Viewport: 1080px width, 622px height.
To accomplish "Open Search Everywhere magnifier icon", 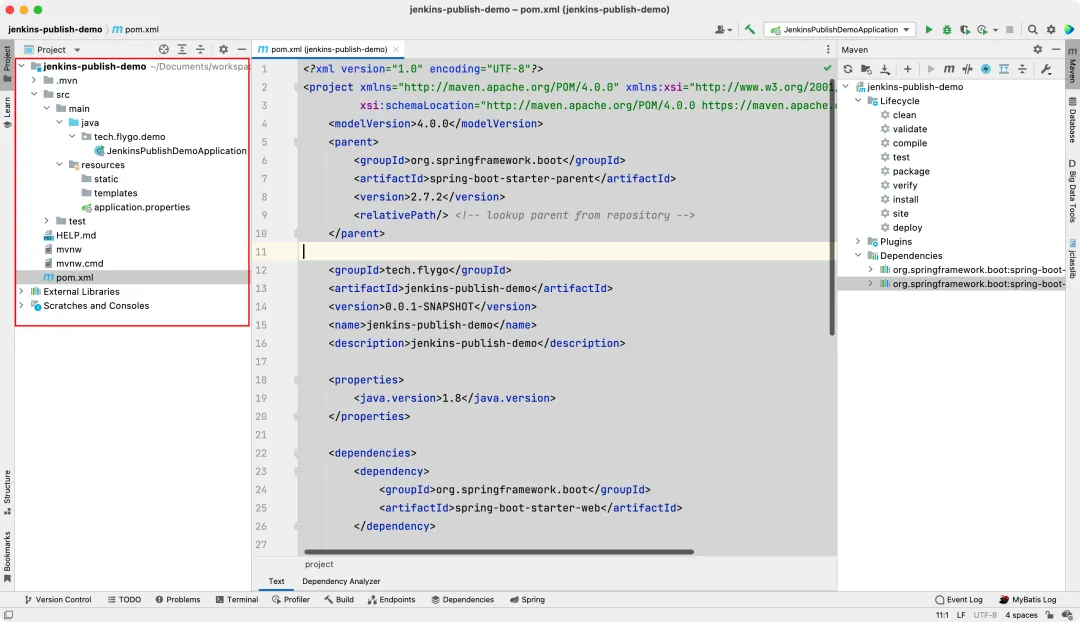I will click(x=1032, y=30).
